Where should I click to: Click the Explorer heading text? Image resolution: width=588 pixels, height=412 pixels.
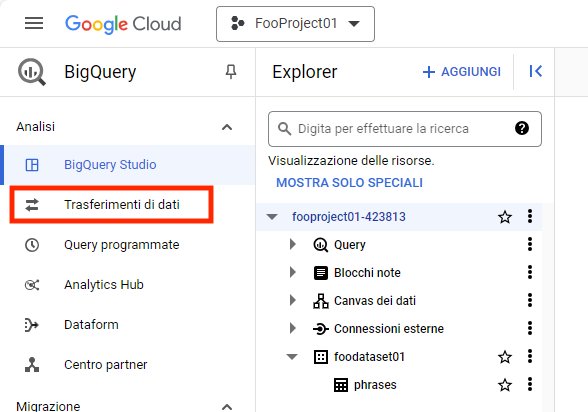pyautogui.click(x=304, y=72)
